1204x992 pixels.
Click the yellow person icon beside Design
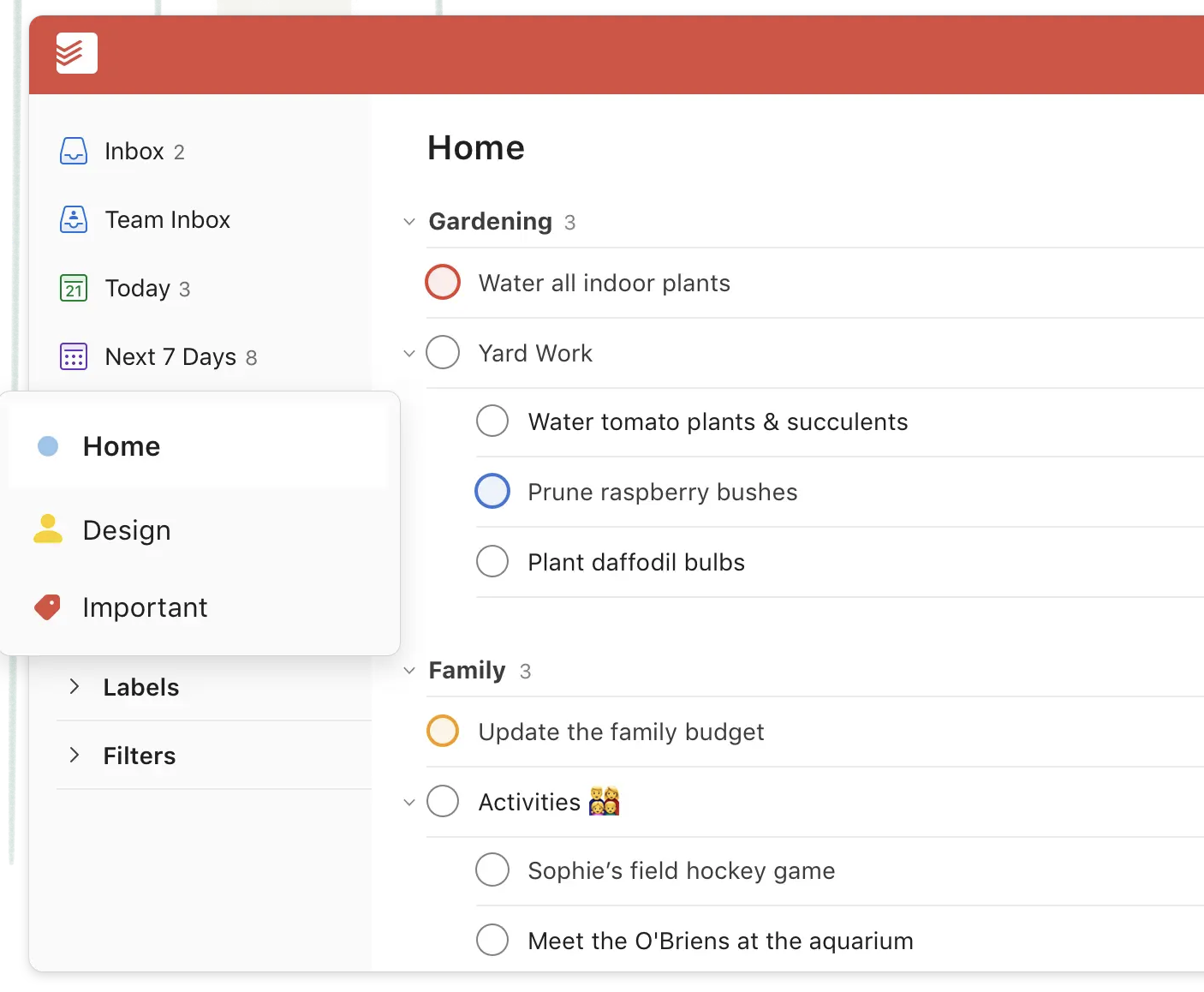[48, 529]
